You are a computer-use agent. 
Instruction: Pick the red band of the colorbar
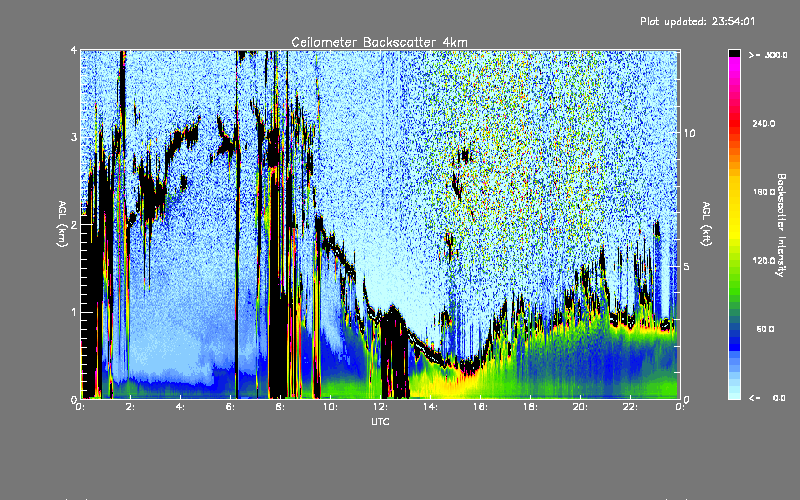(x=734, y=122)
